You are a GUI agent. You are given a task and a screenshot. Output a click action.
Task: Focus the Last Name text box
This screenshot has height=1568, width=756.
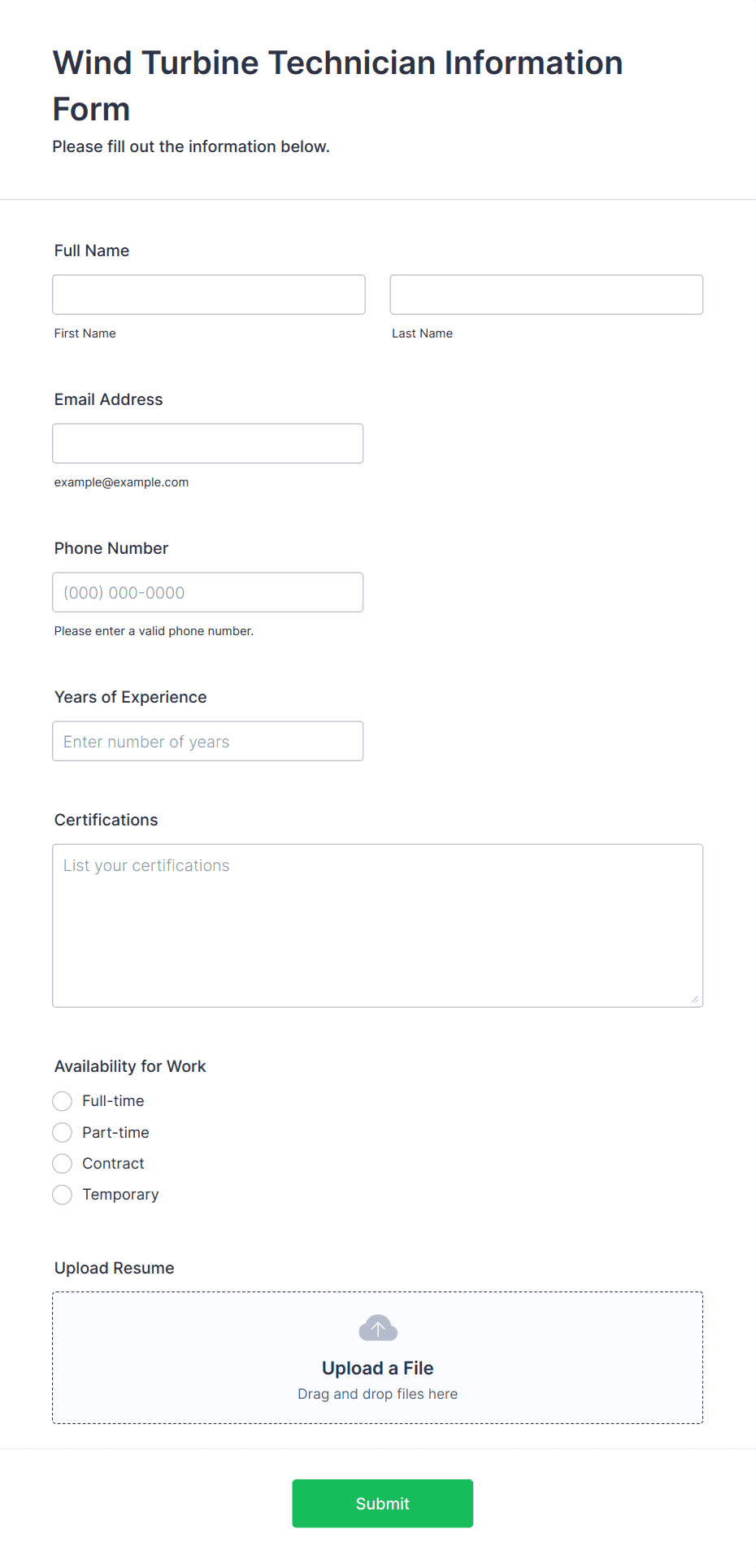pos(546,294)
